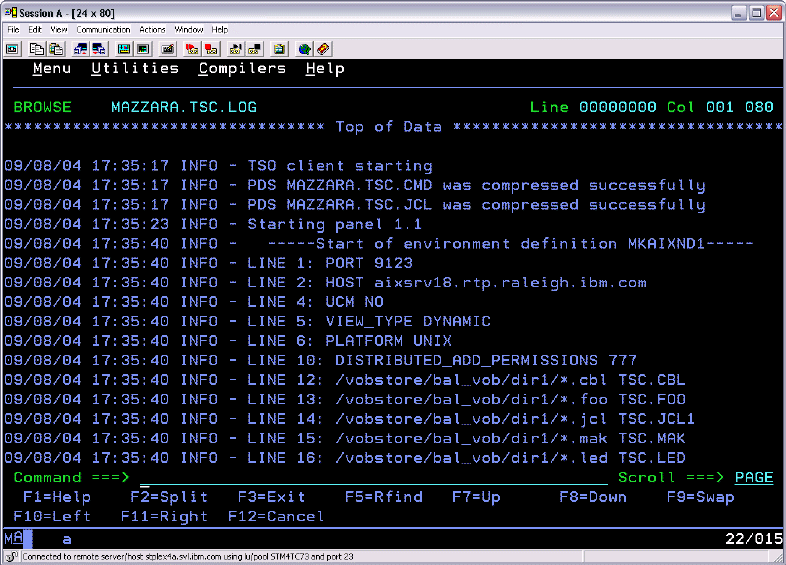Click the 'Starting panel 1.1' log line
This screenshot has width=786, height=565.
[x=214, y=224]
